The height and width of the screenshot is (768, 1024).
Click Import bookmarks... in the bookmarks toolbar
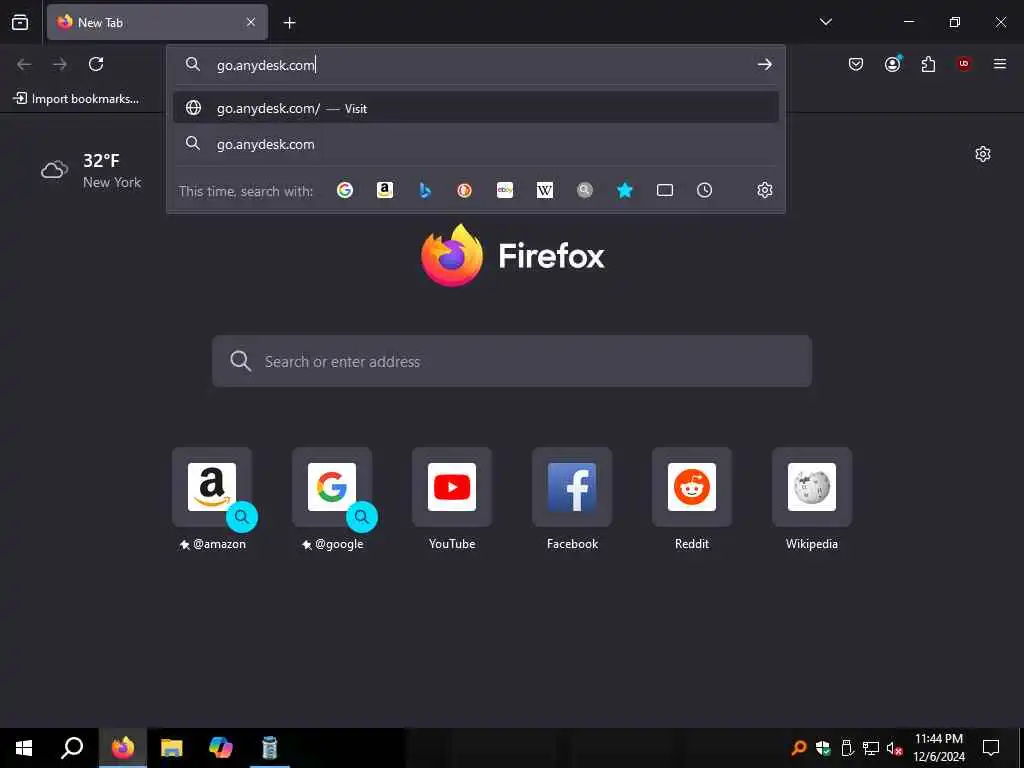pyautogui.click(x=76, y=99)
